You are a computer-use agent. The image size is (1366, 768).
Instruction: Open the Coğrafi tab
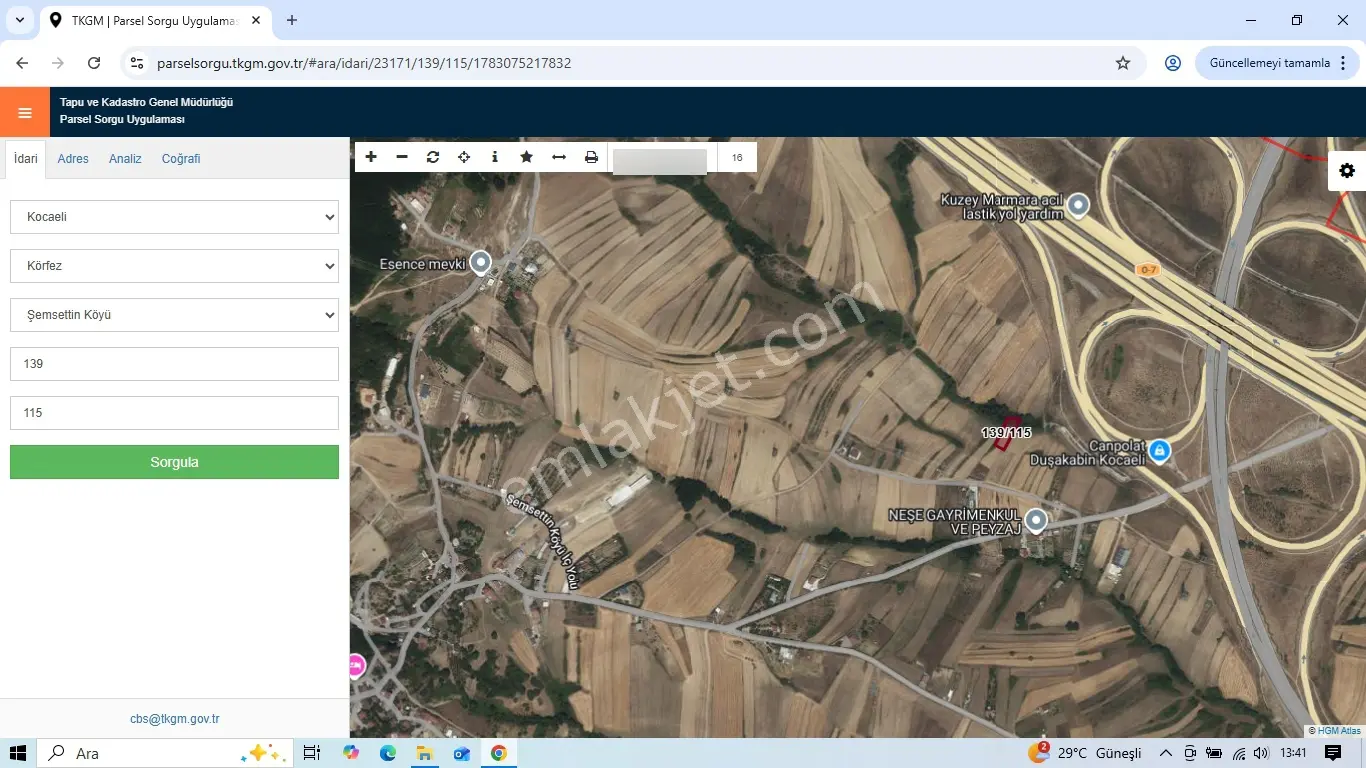point(181,159)
